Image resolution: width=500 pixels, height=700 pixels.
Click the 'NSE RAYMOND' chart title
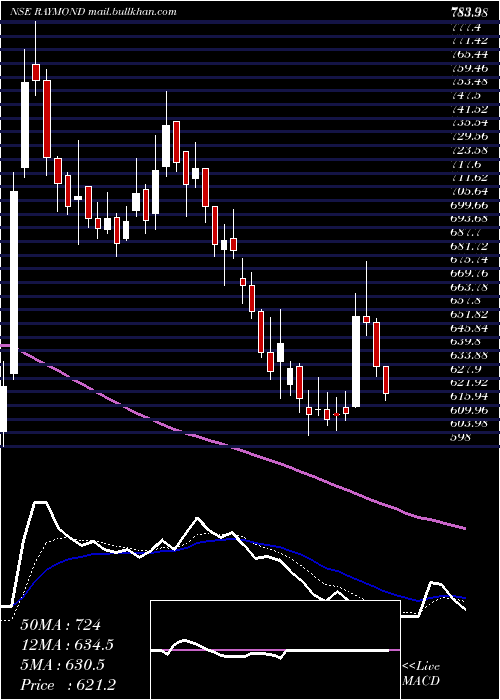click(x=46, y=12)
